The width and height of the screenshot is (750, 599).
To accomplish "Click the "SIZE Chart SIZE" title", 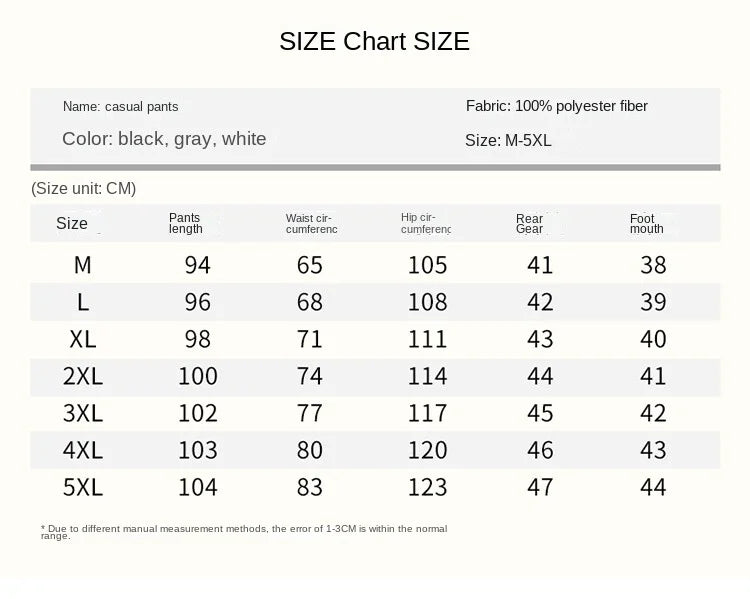I will click(x=374, y=41).
